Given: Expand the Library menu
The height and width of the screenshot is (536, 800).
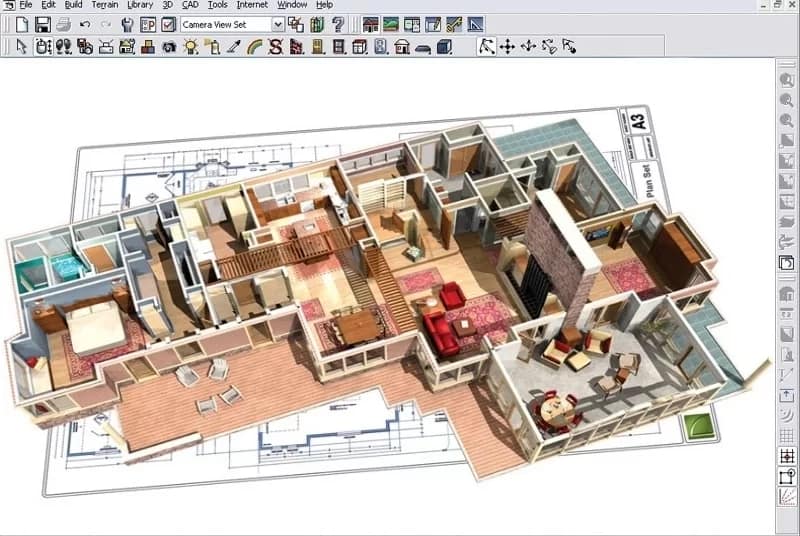Looking at the screenshot, I should pos(140,5).
